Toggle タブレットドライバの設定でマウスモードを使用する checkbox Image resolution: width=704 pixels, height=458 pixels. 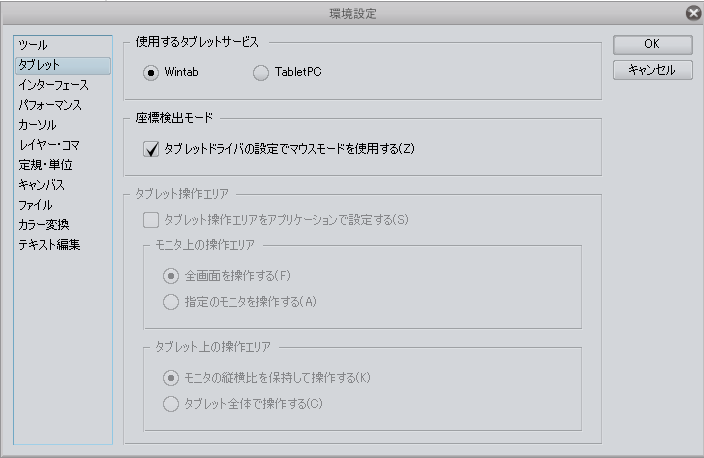coord(152,150)
